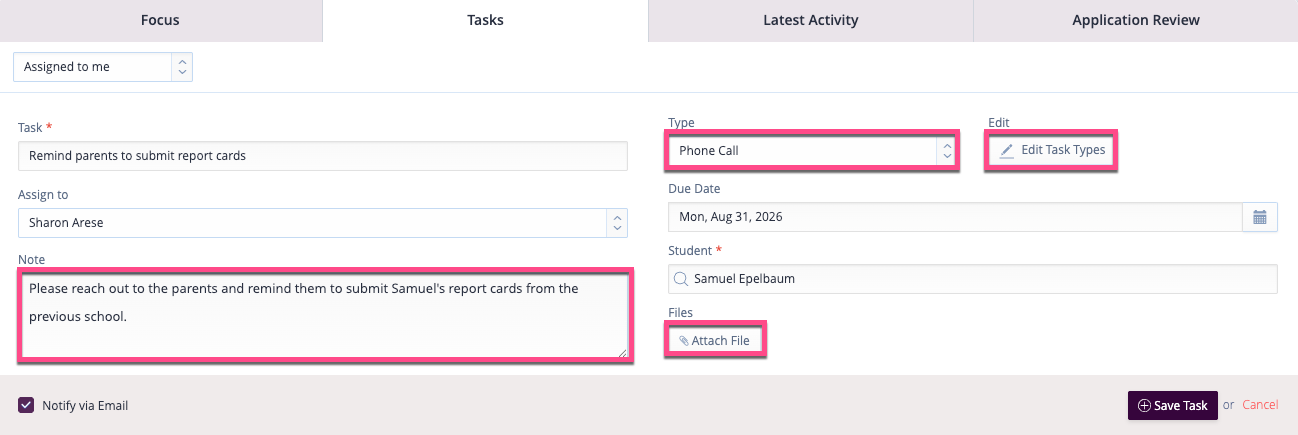Uncheck Notify via Email checkbox
Screen dimensions: 1298x435
26,405
